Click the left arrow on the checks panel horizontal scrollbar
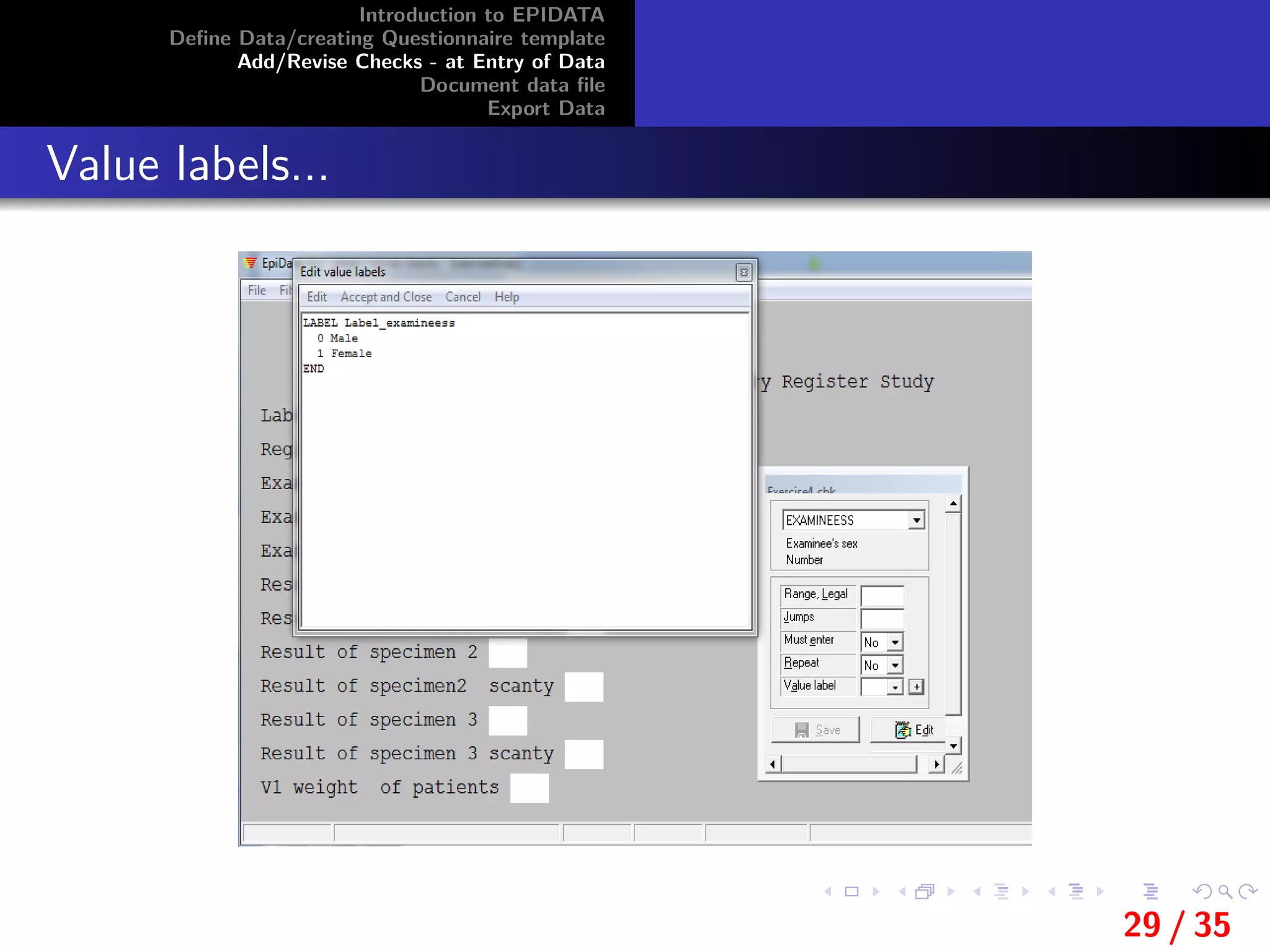The height and width of the screenshot is (952, 1270). [772, 764]
